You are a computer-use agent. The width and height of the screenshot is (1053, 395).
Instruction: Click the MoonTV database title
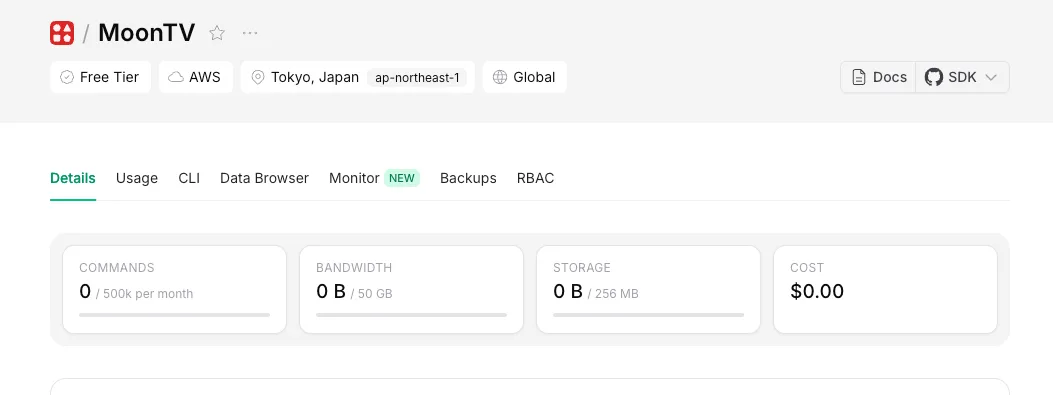pyautogui.click(x=146, y=33)
